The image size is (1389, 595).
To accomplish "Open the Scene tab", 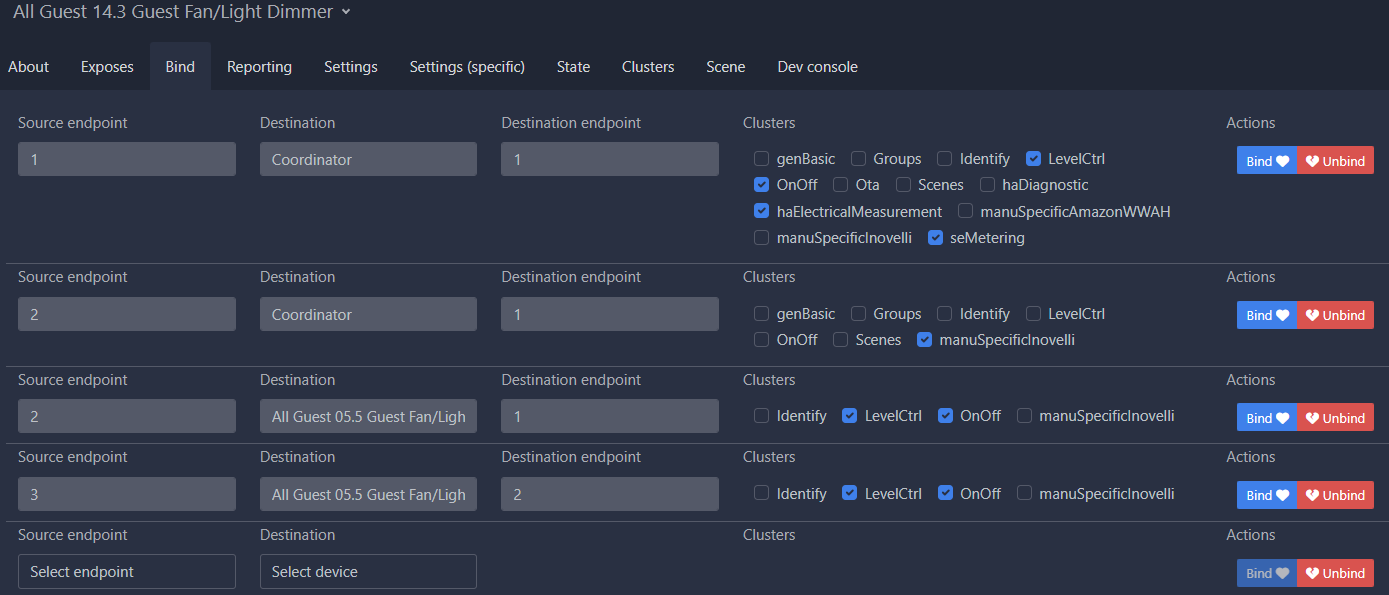I will click(726, 67).
